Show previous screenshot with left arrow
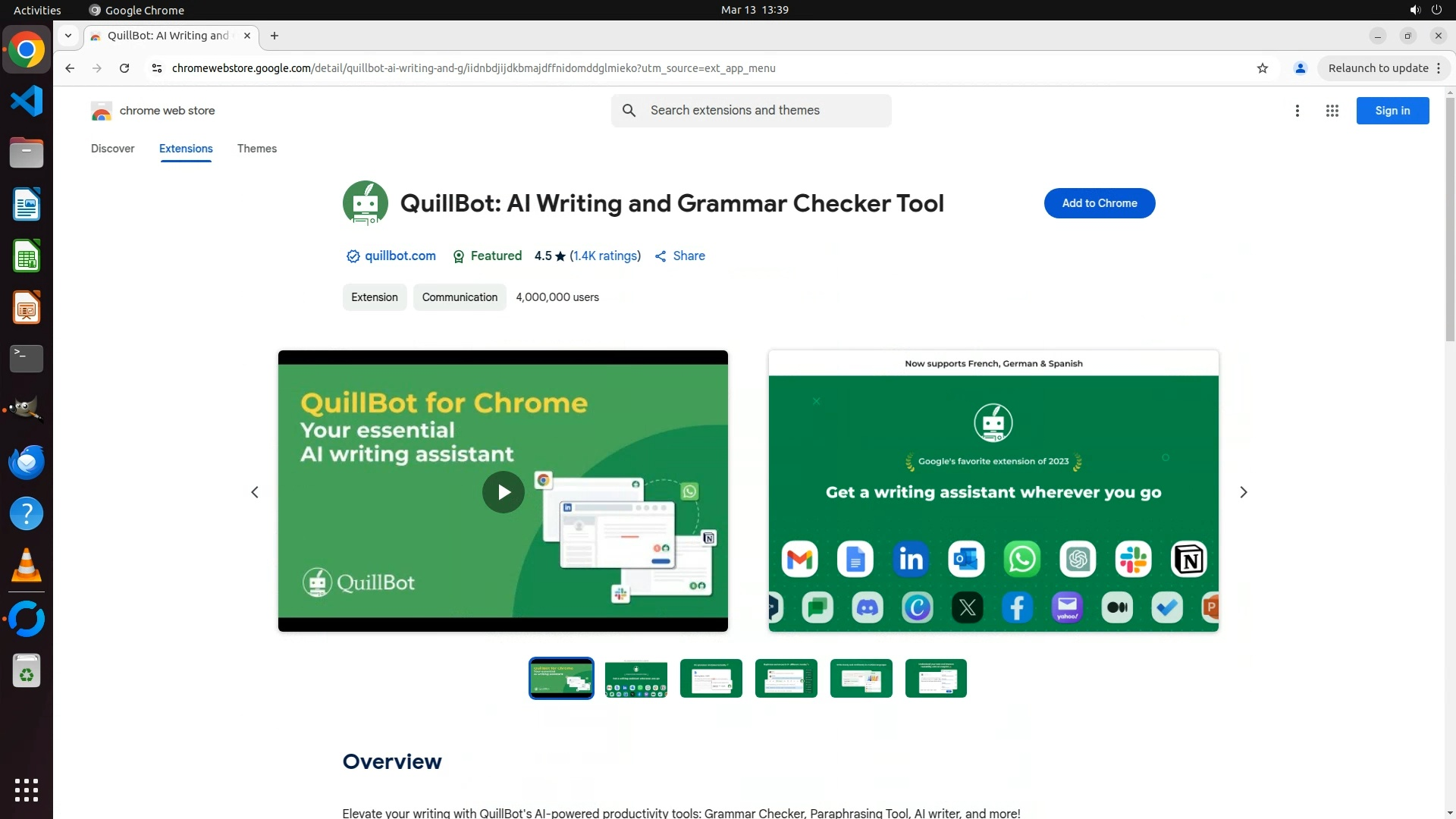Viewport: 1456px width, 819px height. (x=255, y=492)
